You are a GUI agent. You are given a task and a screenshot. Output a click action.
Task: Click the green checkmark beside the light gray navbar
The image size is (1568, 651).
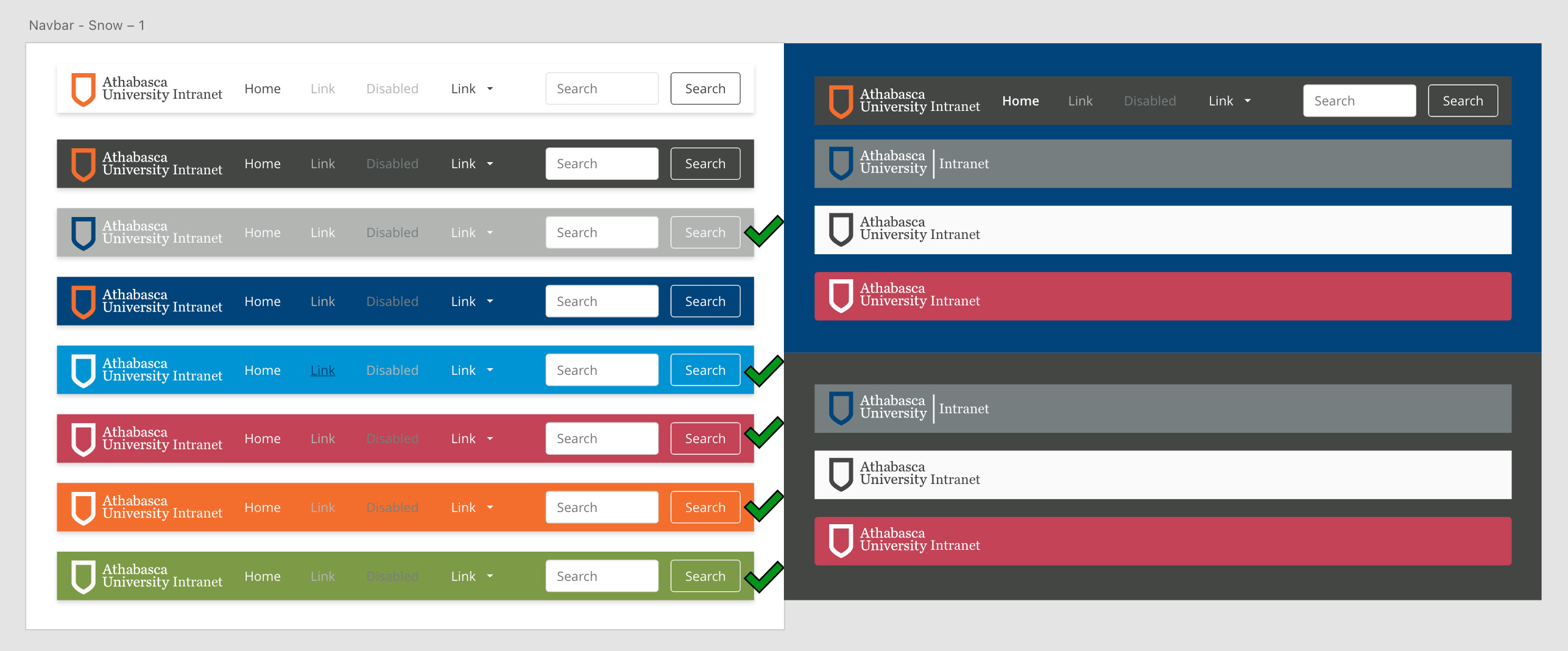(764, 232)
